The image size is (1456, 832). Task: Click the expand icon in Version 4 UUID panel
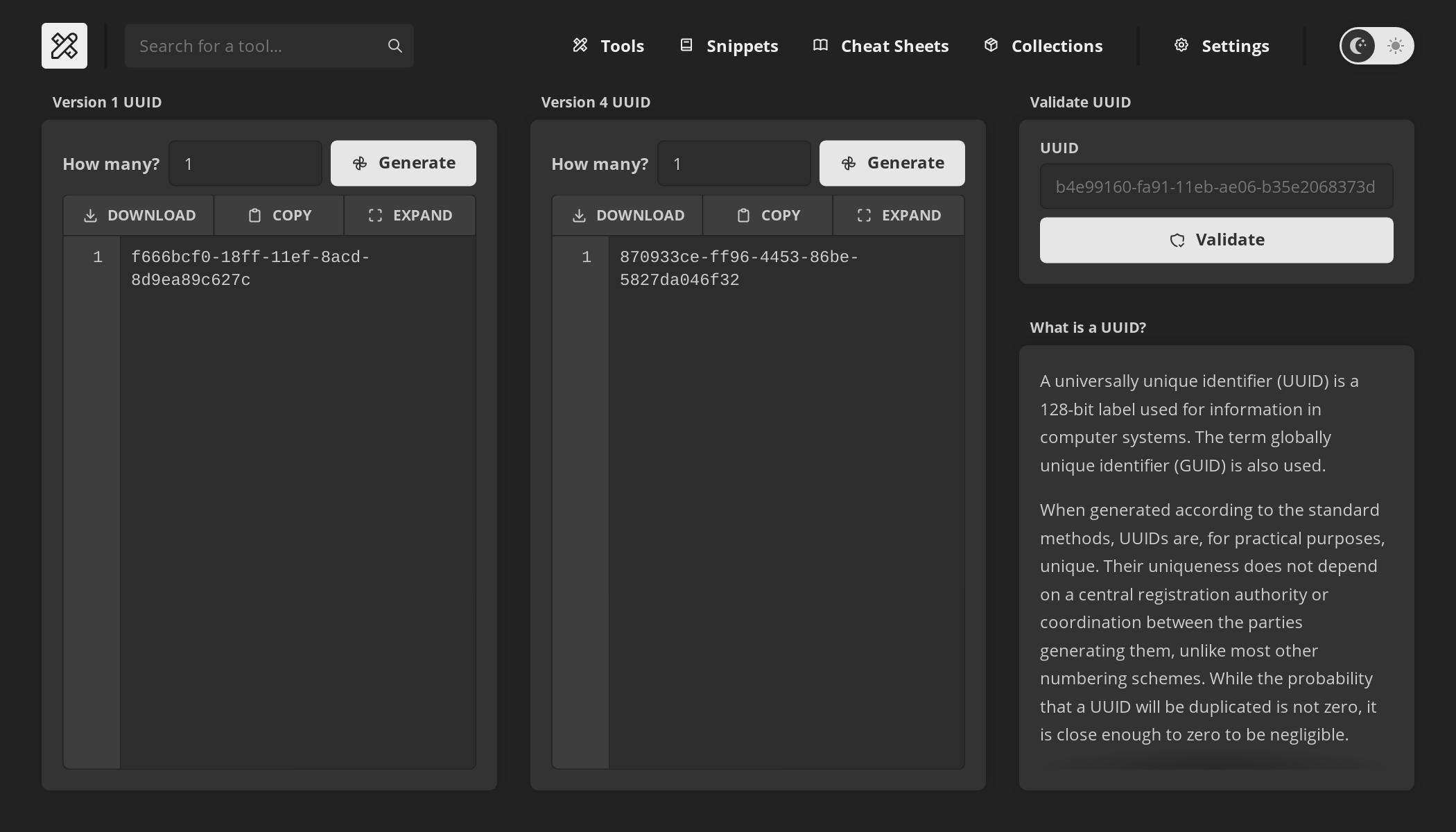click(864, 215)
